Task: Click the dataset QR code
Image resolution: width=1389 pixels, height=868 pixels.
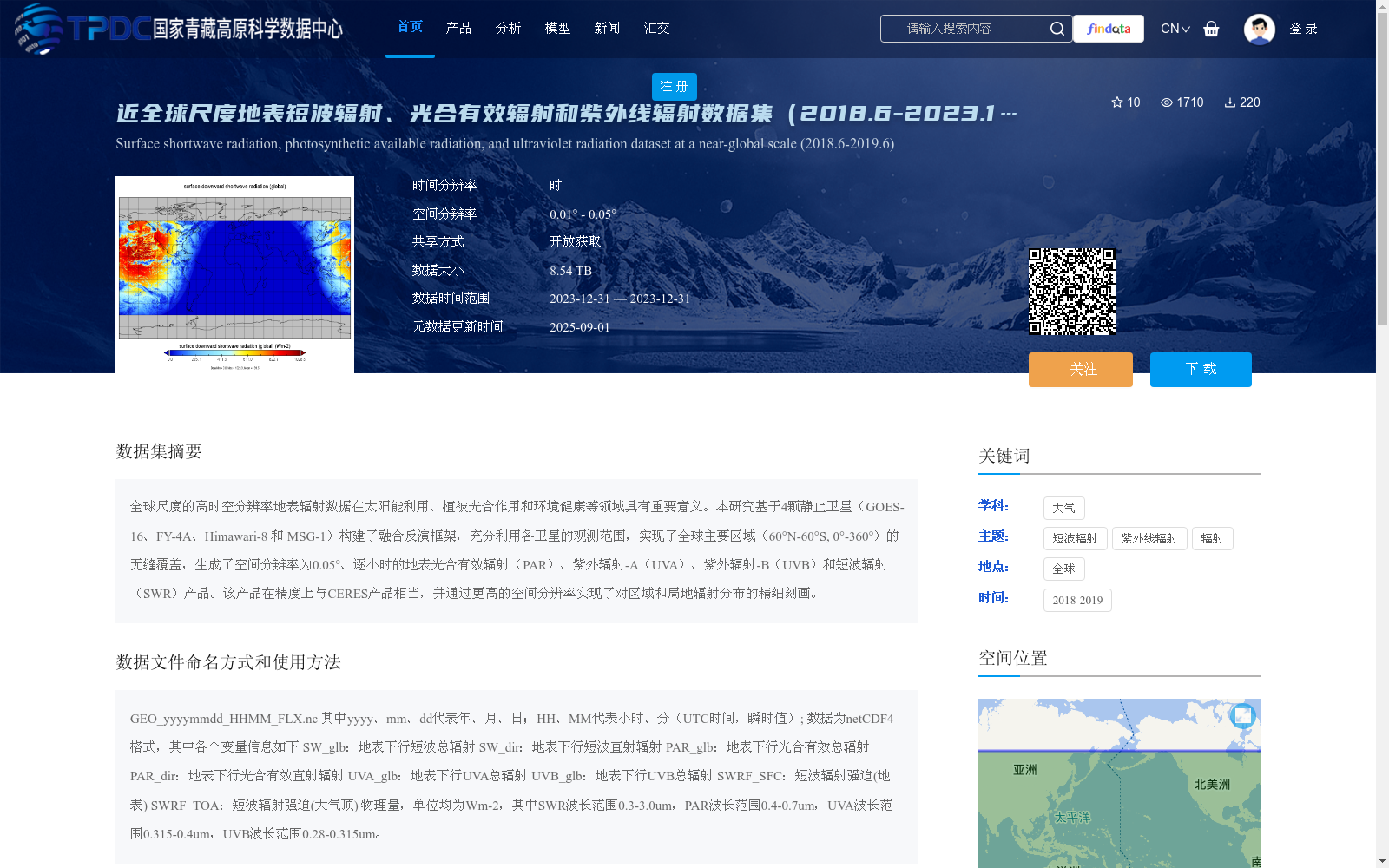Action: click(x=1072, y=292)
